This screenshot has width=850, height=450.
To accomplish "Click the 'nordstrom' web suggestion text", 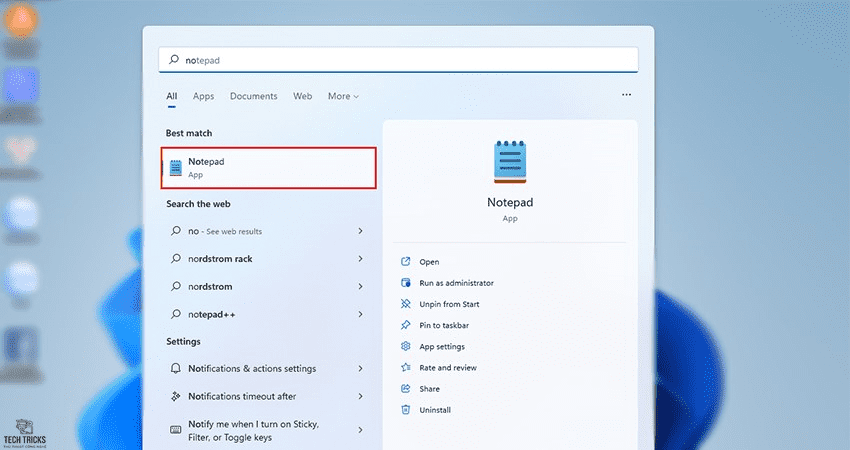I will point(210,286).
